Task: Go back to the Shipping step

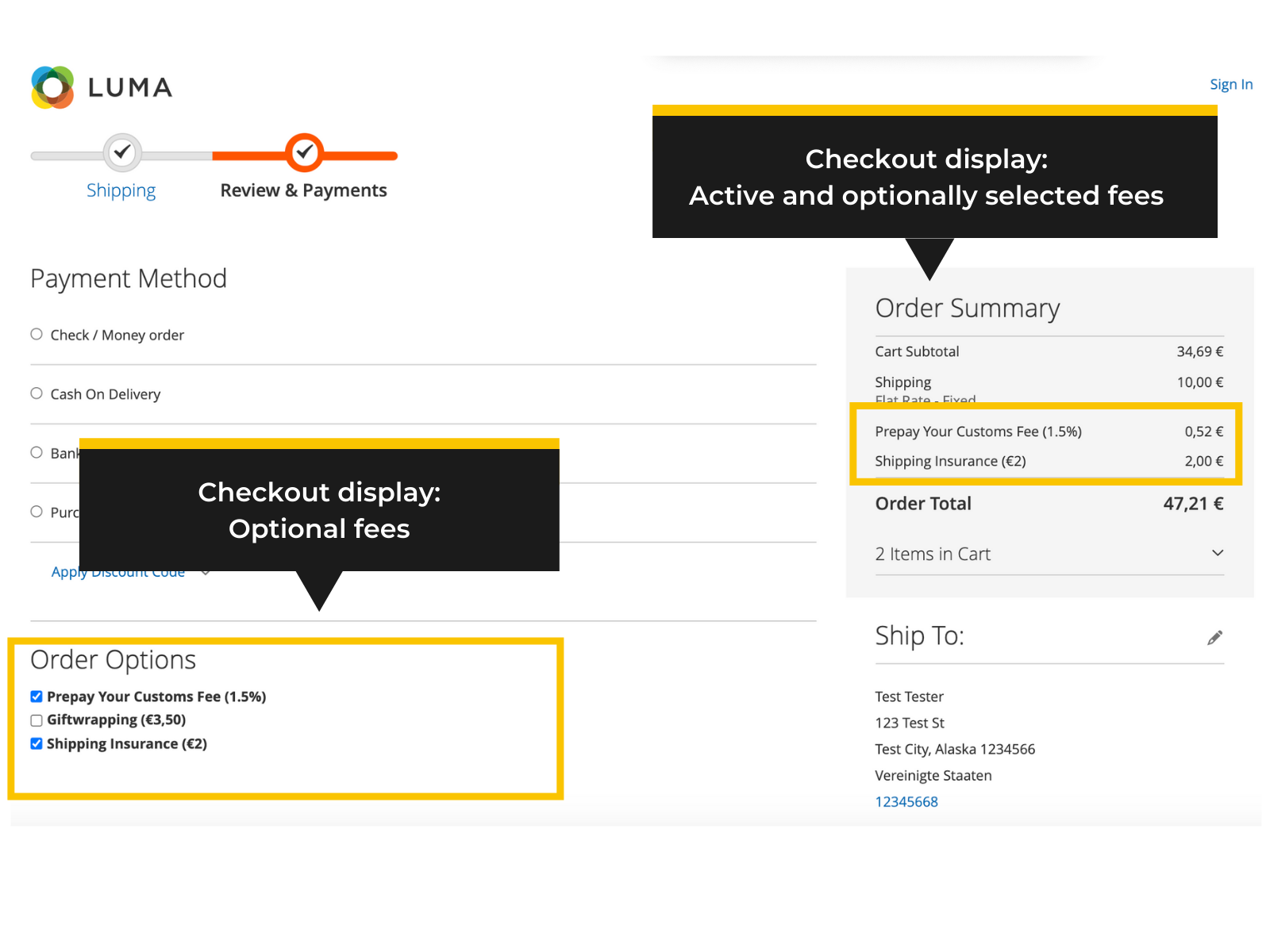Action: (x=121, y=190)
